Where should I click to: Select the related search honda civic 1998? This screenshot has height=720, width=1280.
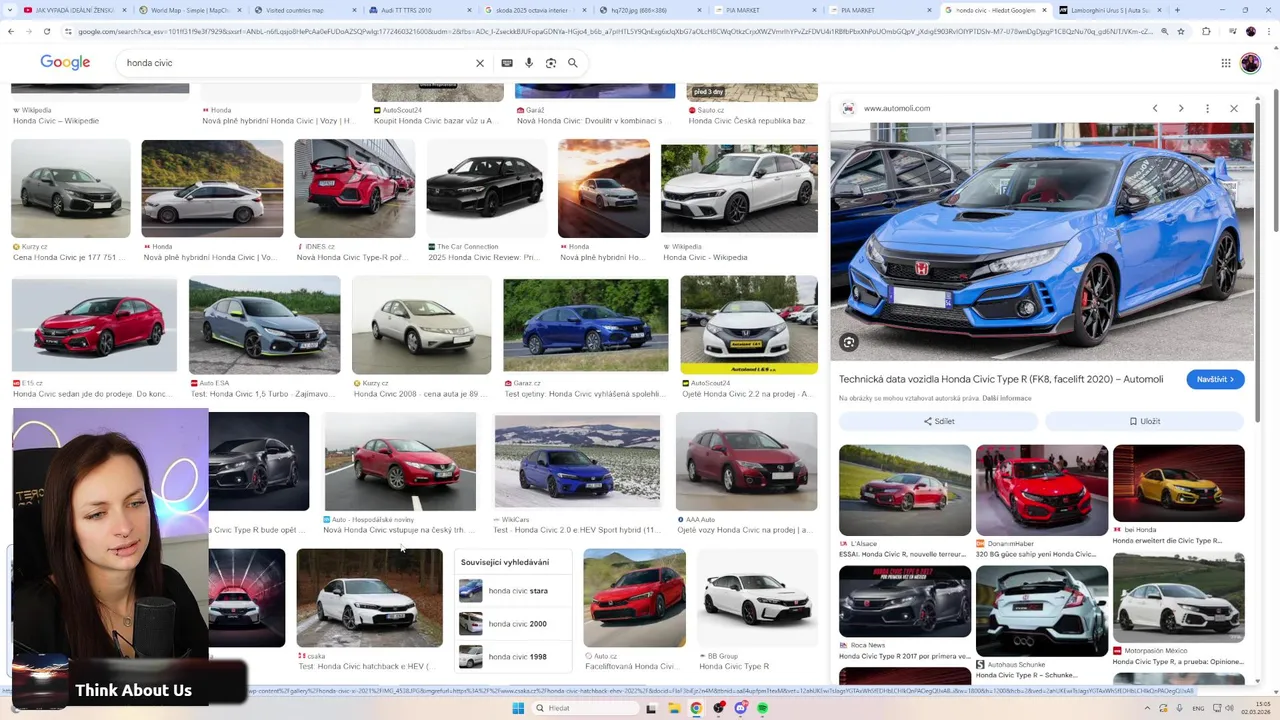coord(513,657)
